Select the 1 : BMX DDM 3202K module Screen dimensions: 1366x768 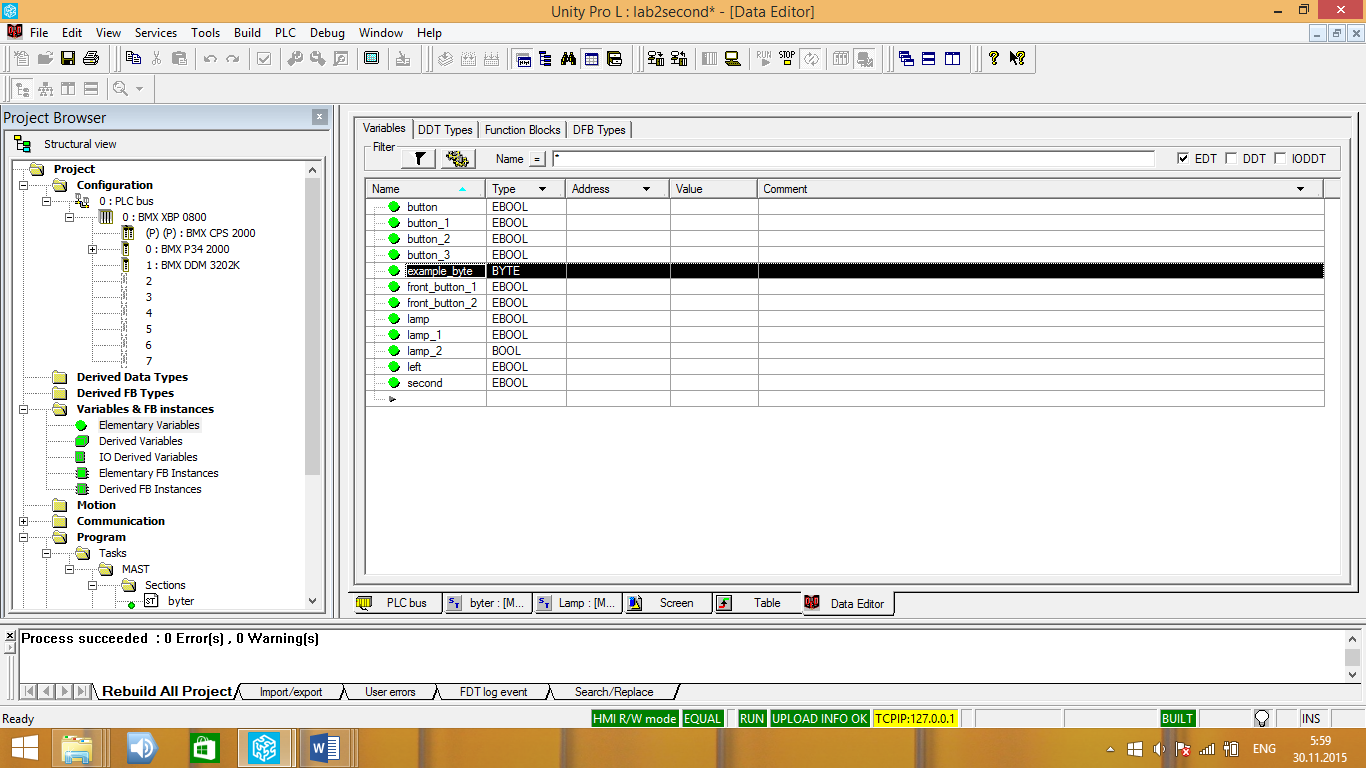tap(193, 265)
